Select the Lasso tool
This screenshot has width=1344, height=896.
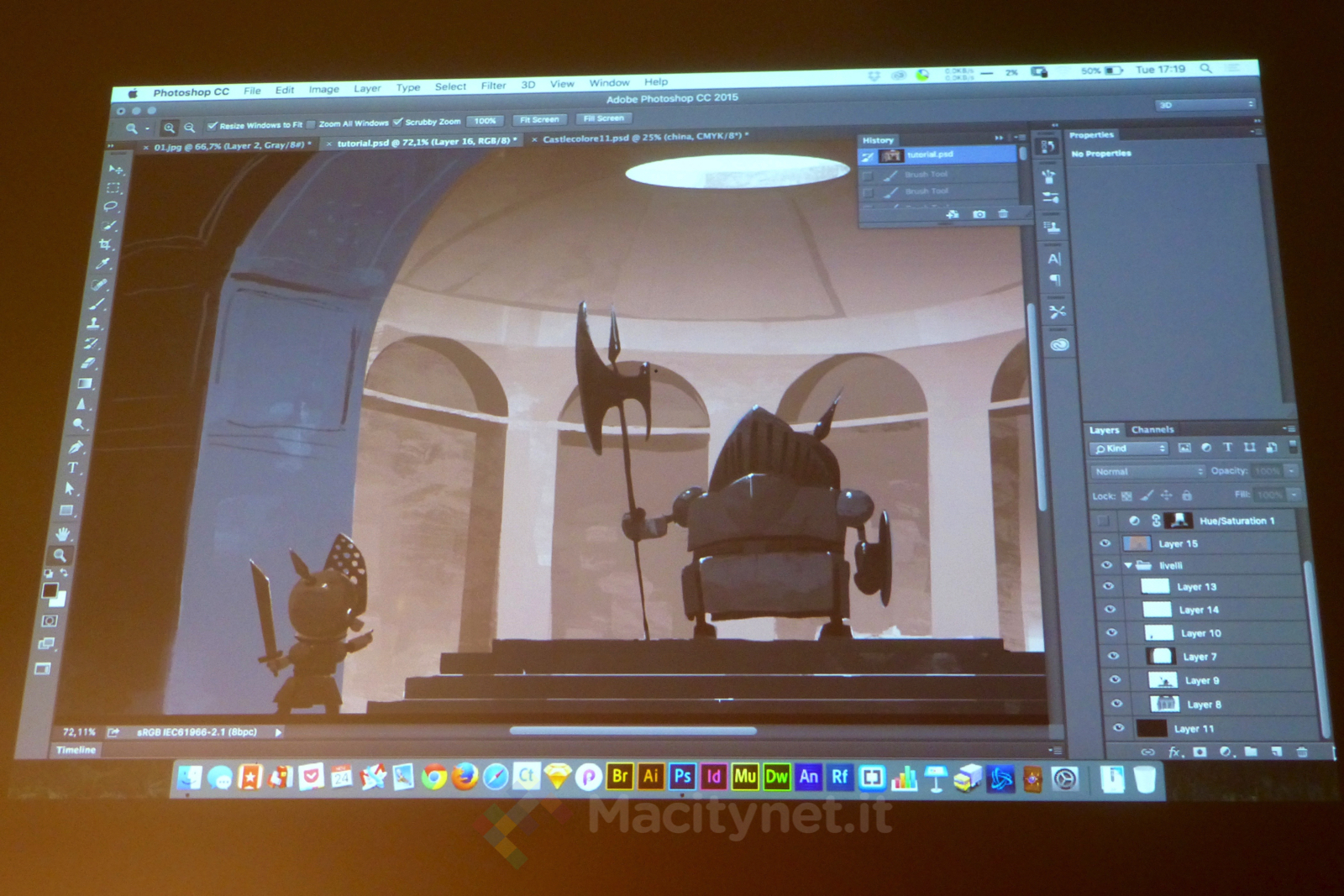(x=111, y=207)
